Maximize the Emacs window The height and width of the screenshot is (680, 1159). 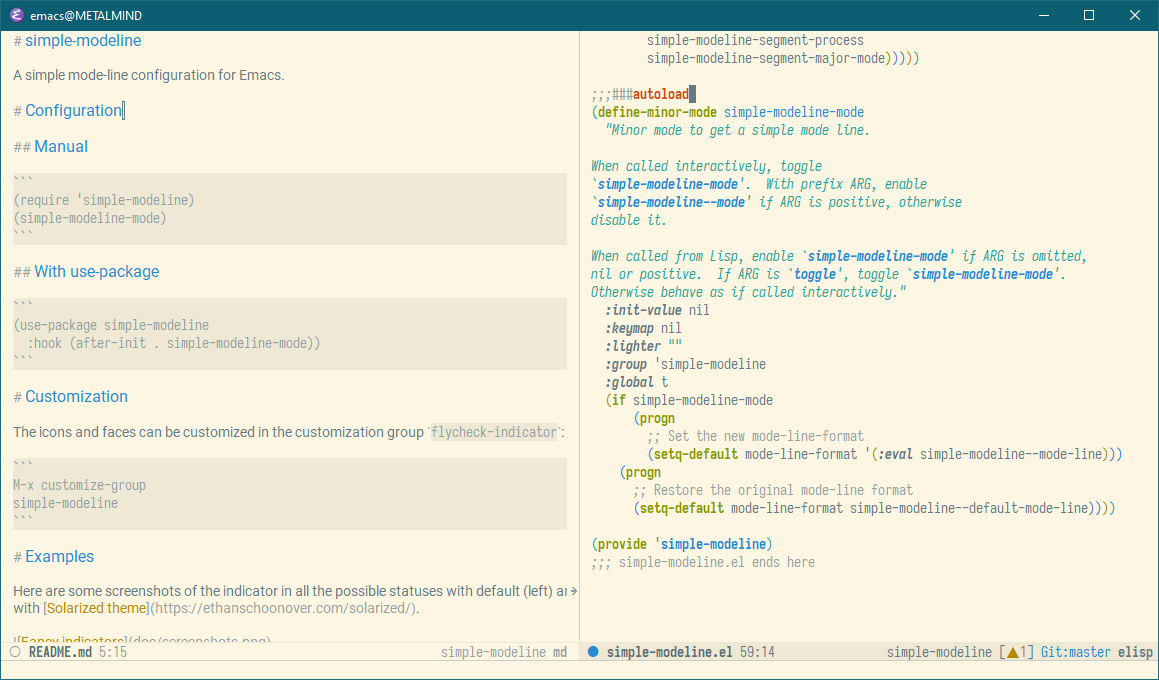1089,15
